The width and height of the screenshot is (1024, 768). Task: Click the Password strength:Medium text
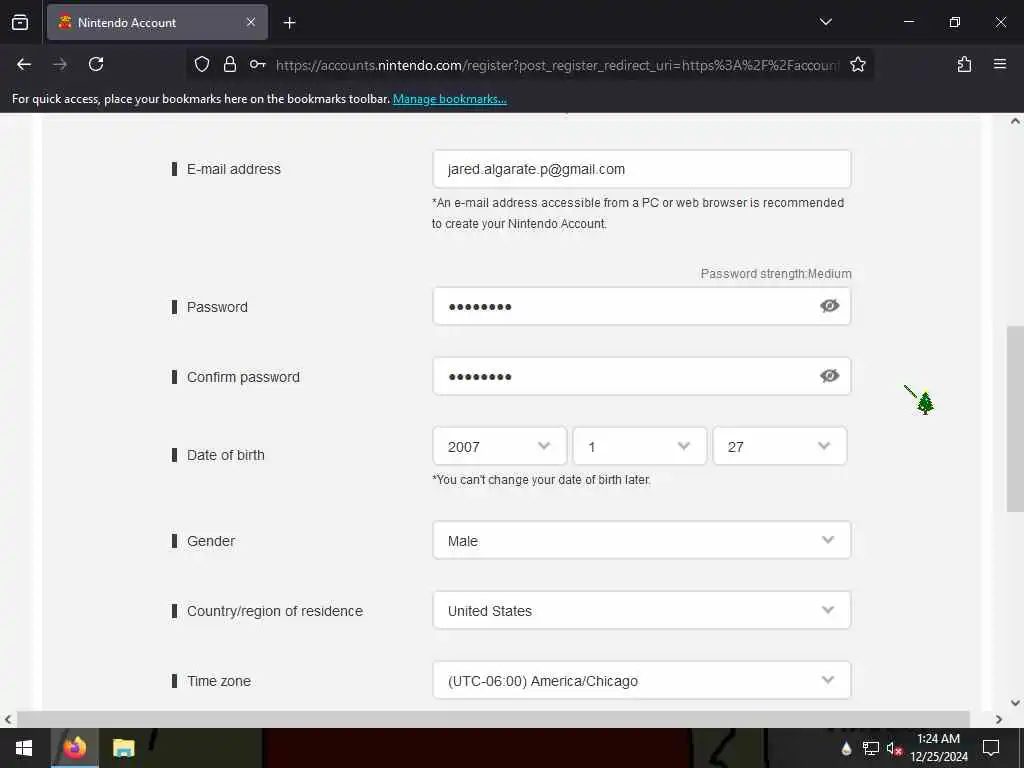[x=776, y=274]
